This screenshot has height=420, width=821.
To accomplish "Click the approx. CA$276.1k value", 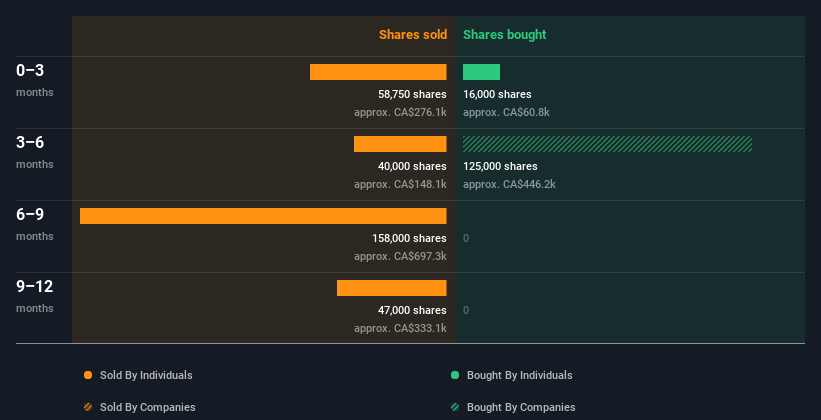I will pyautogui.click(x=400, y=112).
